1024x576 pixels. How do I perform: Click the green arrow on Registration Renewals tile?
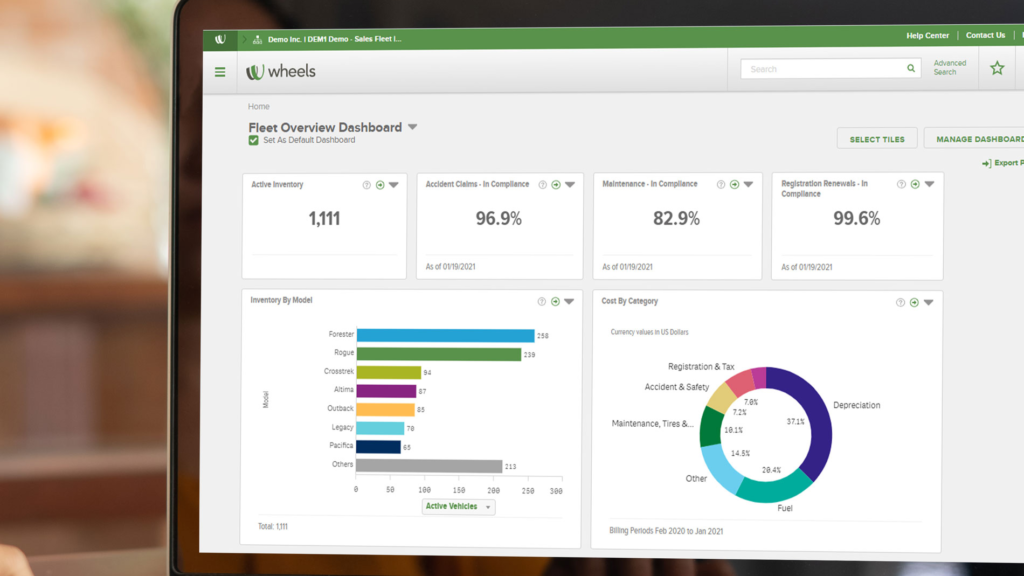click(x=913, y=184)
